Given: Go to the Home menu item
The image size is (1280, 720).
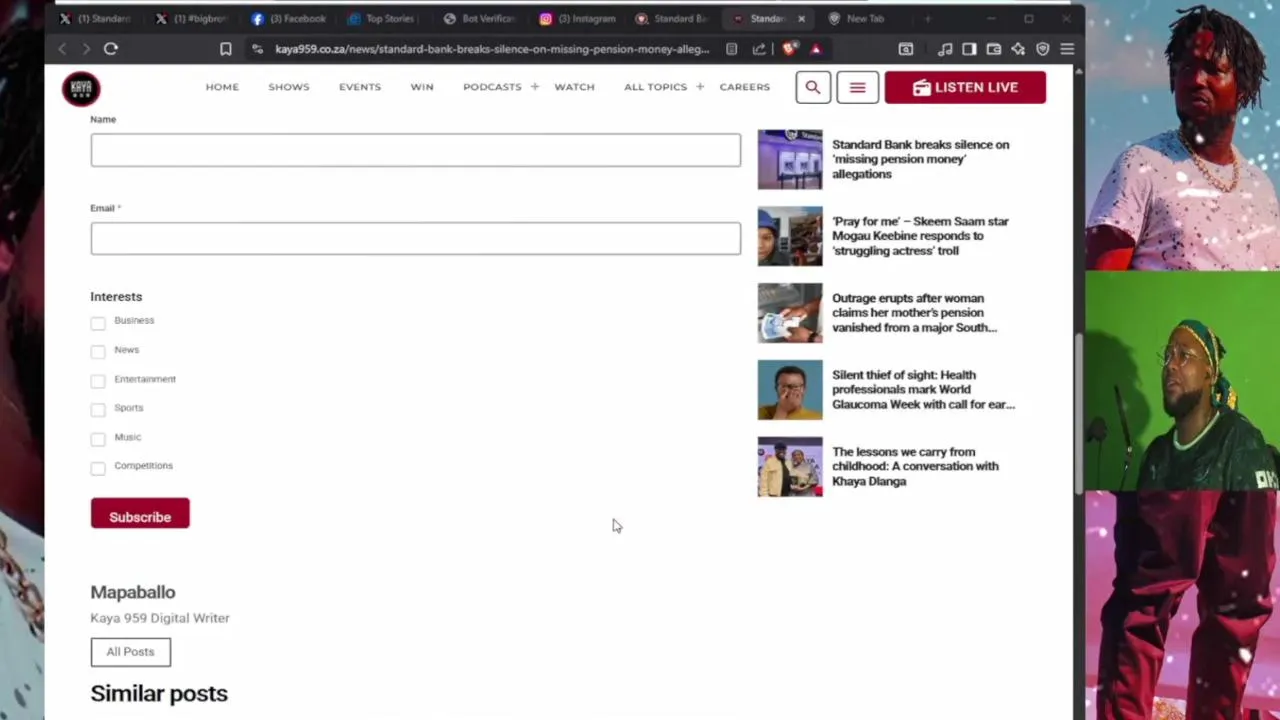Looking at the screenshot, I should (x=222, y=87).
